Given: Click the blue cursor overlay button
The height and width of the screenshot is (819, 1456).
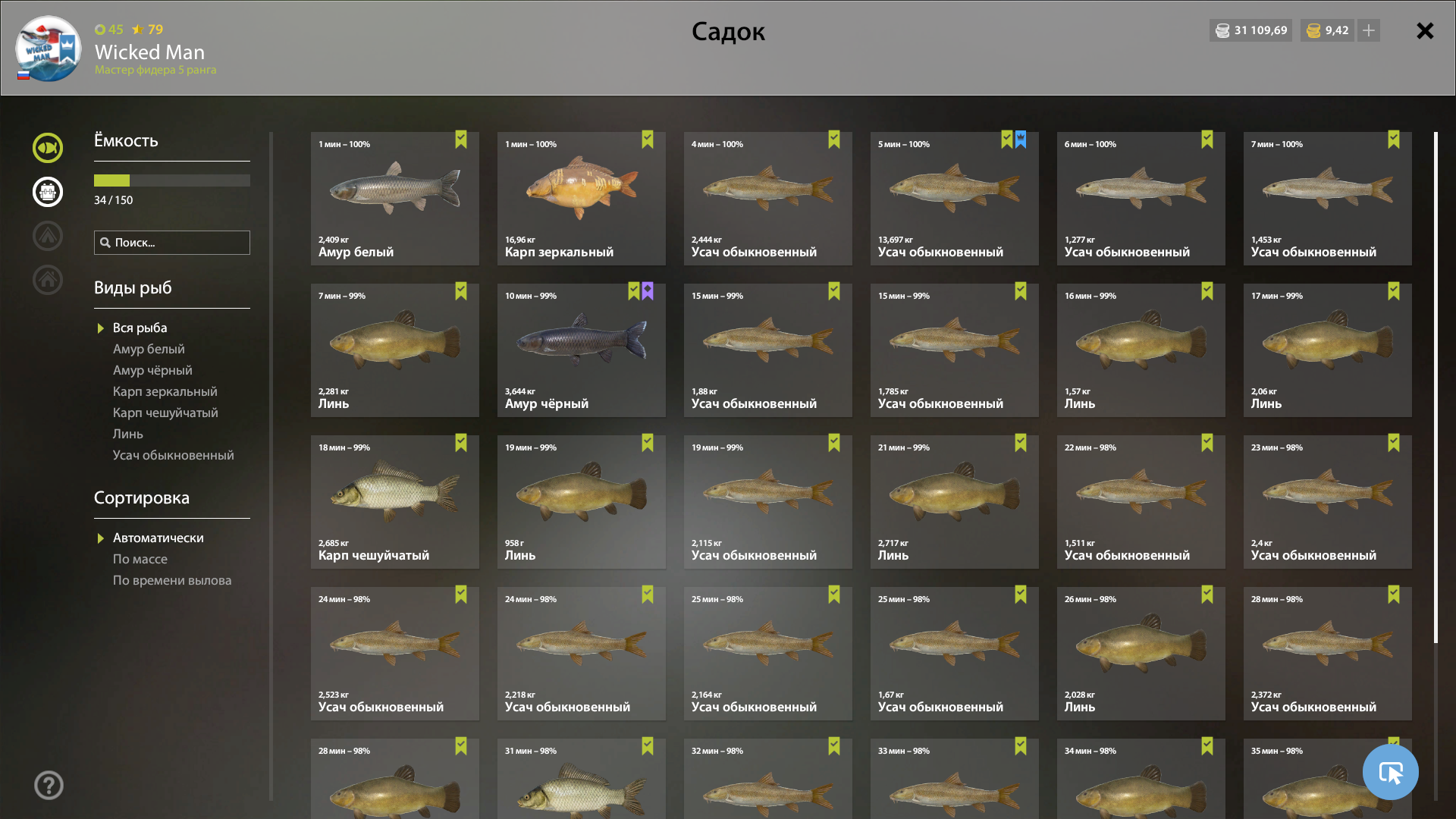Looking at the screenshot, I should 1390,772.
